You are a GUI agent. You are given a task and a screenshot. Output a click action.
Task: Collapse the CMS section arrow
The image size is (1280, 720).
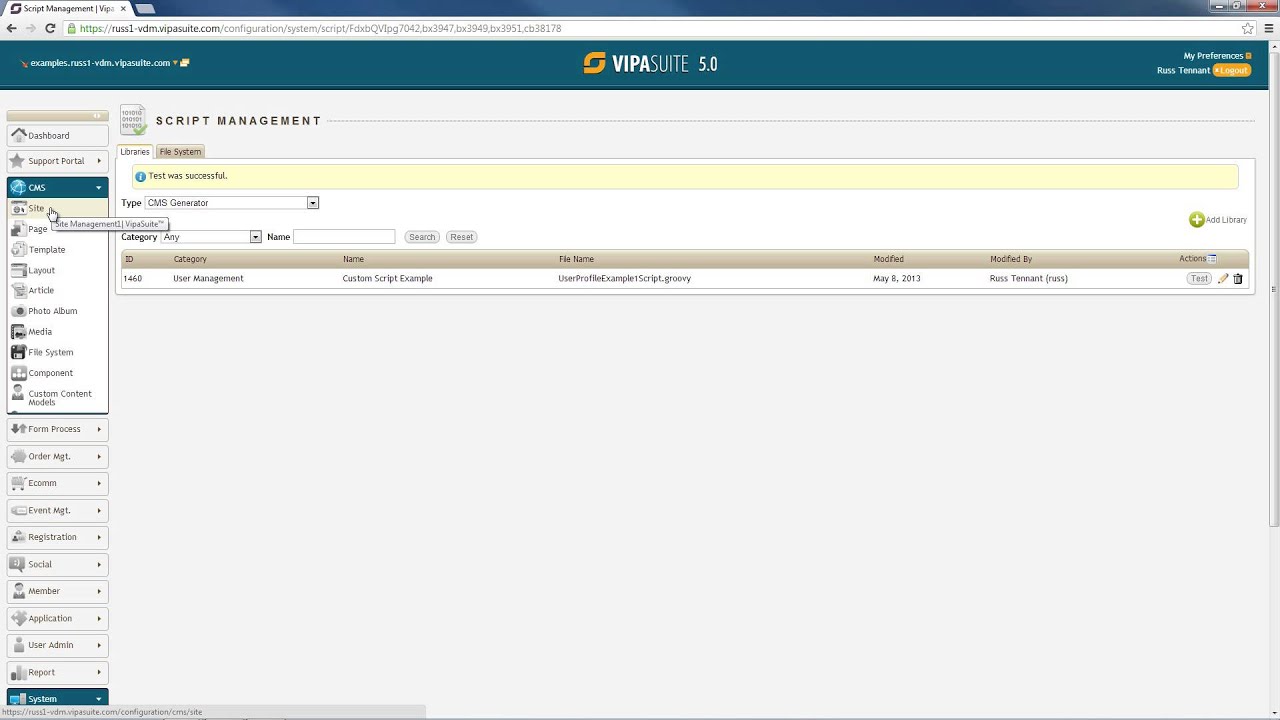click(98, 188)
